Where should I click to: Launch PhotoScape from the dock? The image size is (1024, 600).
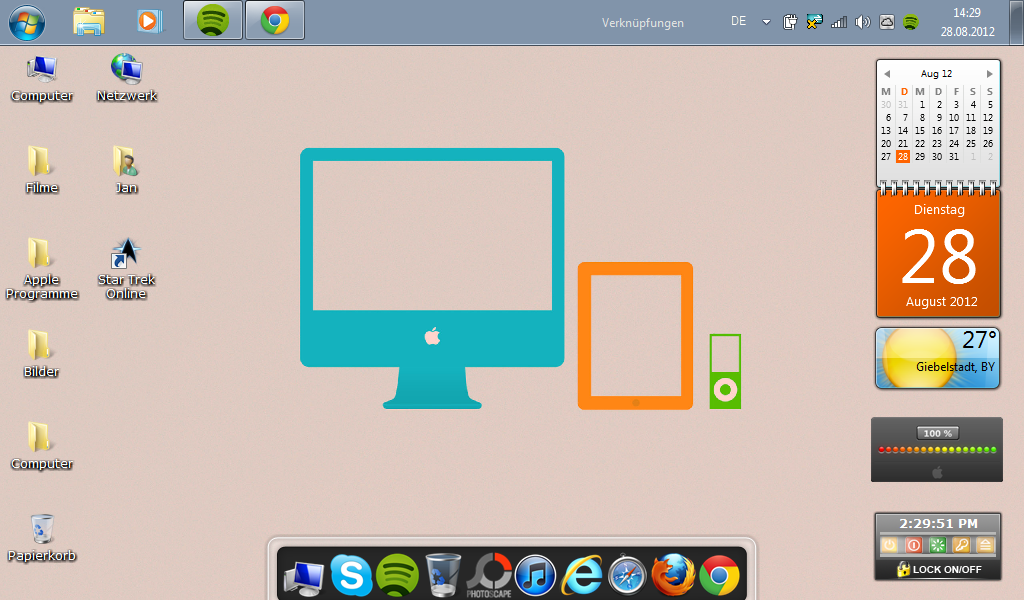(x=489, y=575)
